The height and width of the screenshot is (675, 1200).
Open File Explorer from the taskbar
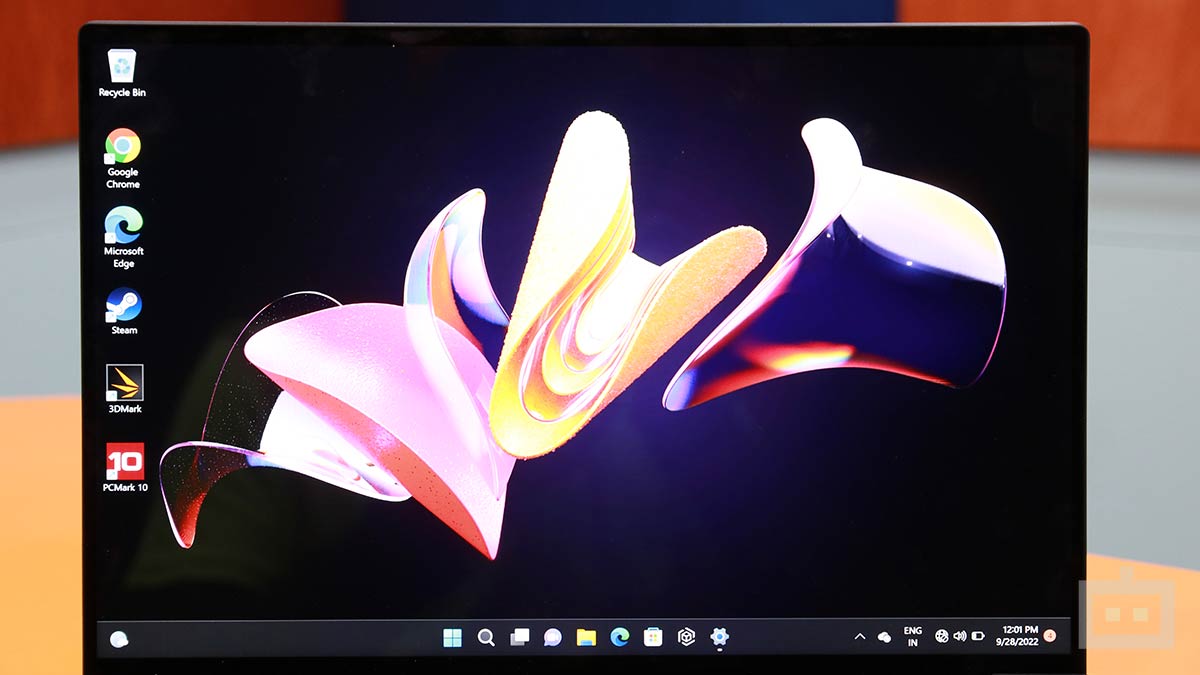(x=586, y=635)
